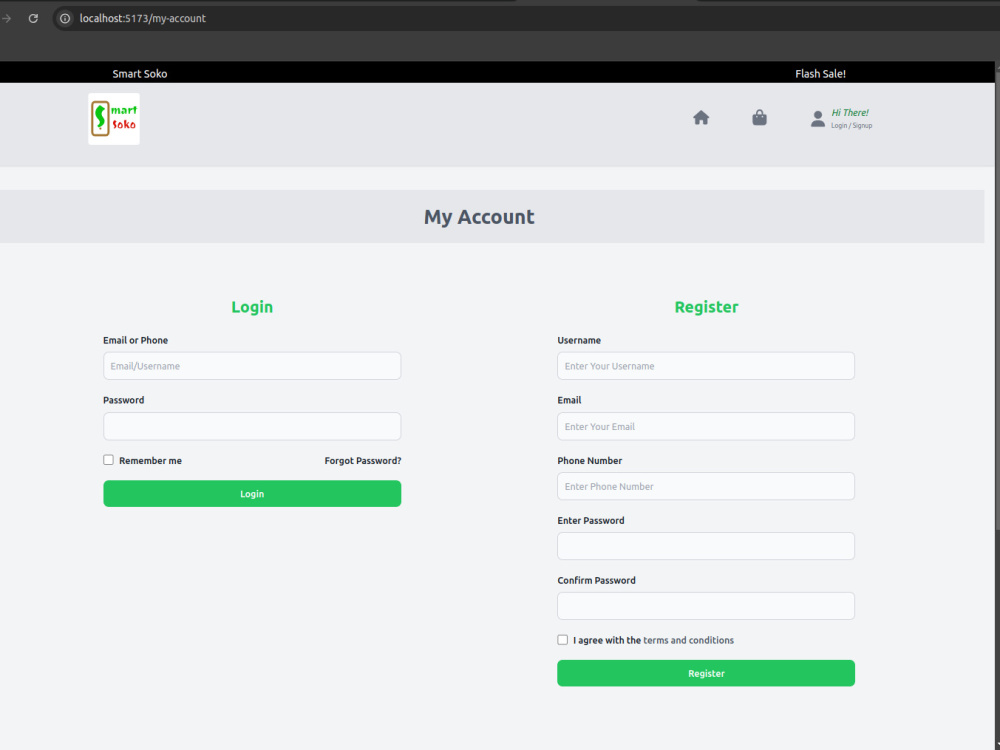Open the Home icon in header

pyautogui.click(x=701, y=118)
